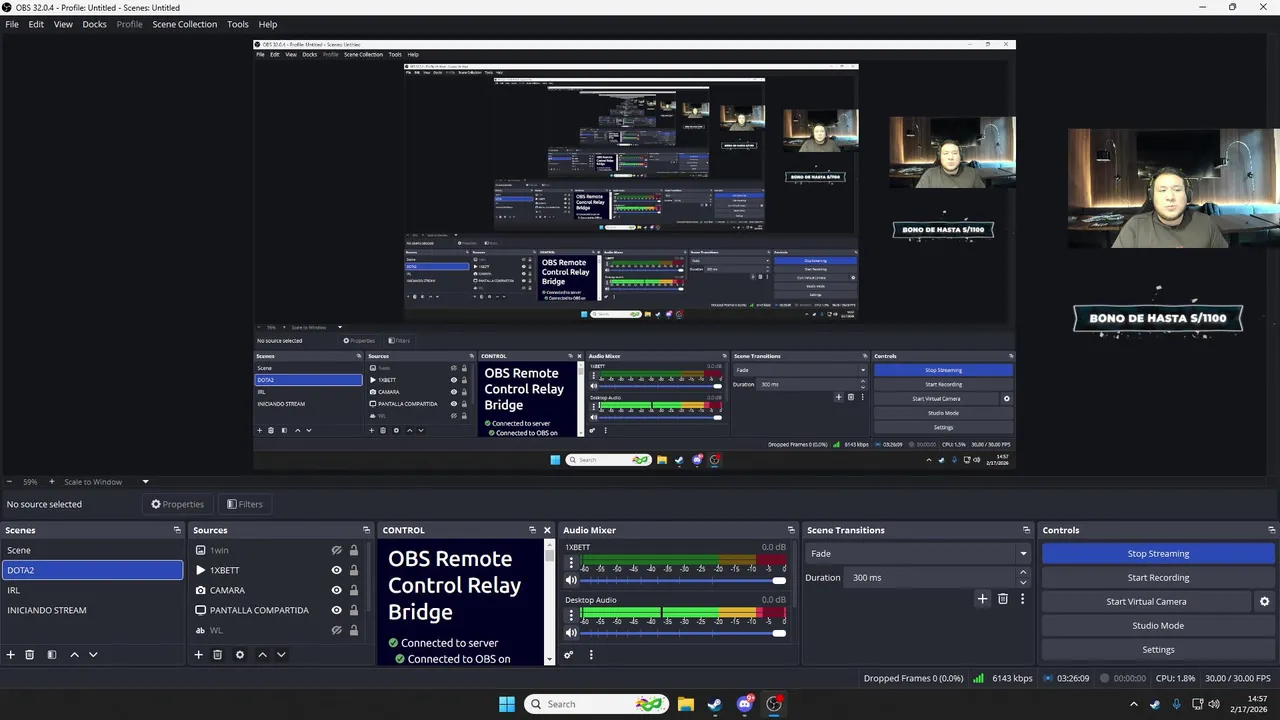The width and height of the screenshot is (1280, 720).
Task: Open the Scene Collection menu
Action: [x=184, y=24]
